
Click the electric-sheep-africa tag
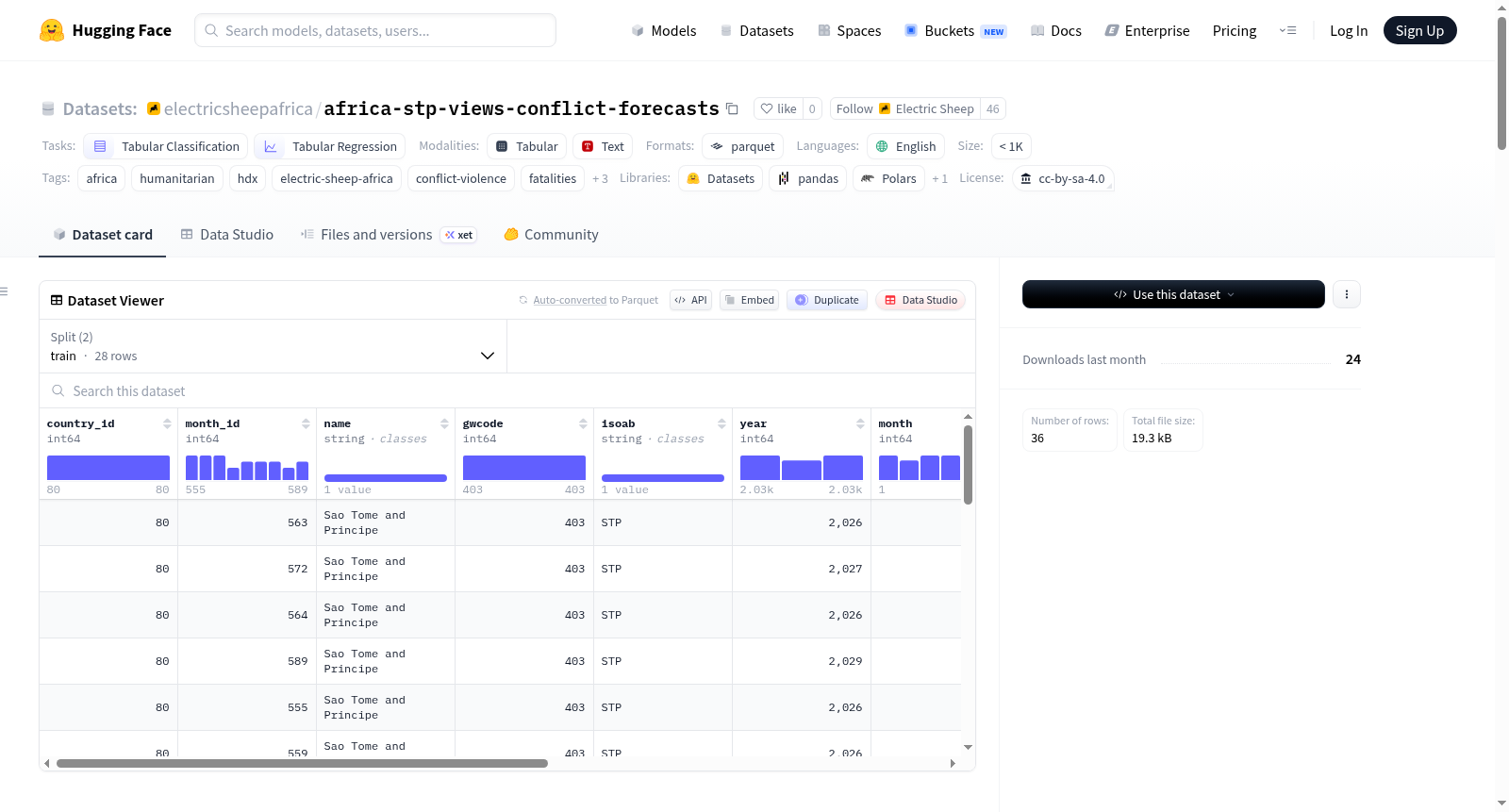[x=337, y=178]
